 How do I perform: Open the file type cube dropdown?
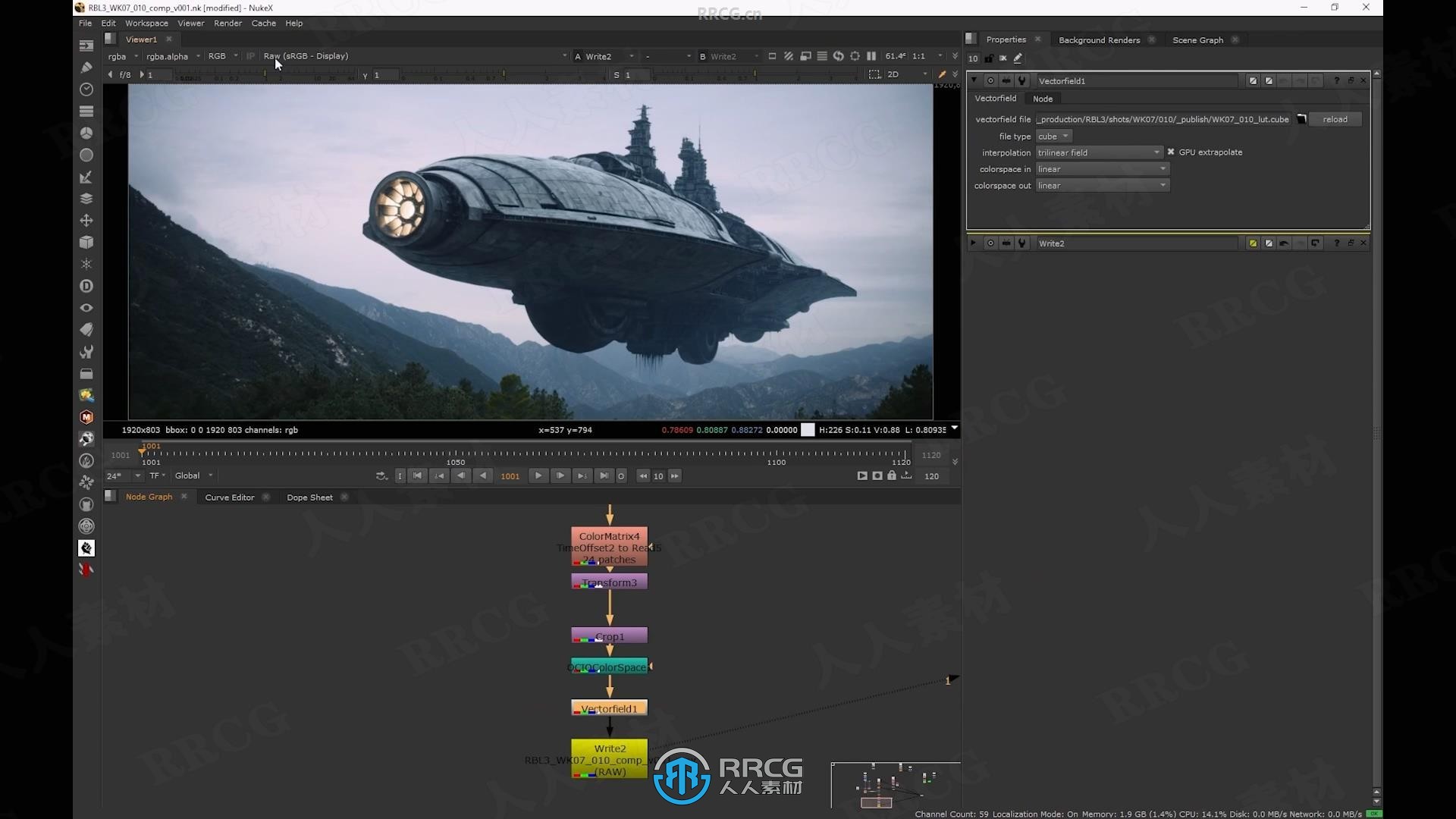(x=1053, y=136)
